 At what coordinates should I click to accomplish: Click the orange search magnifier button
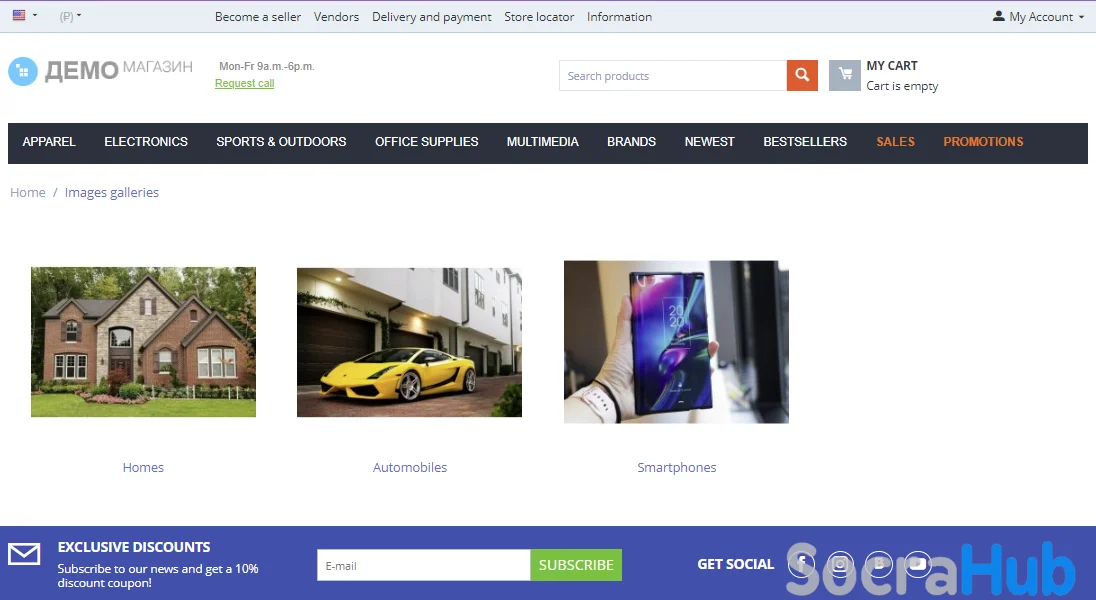click(802, 76)
